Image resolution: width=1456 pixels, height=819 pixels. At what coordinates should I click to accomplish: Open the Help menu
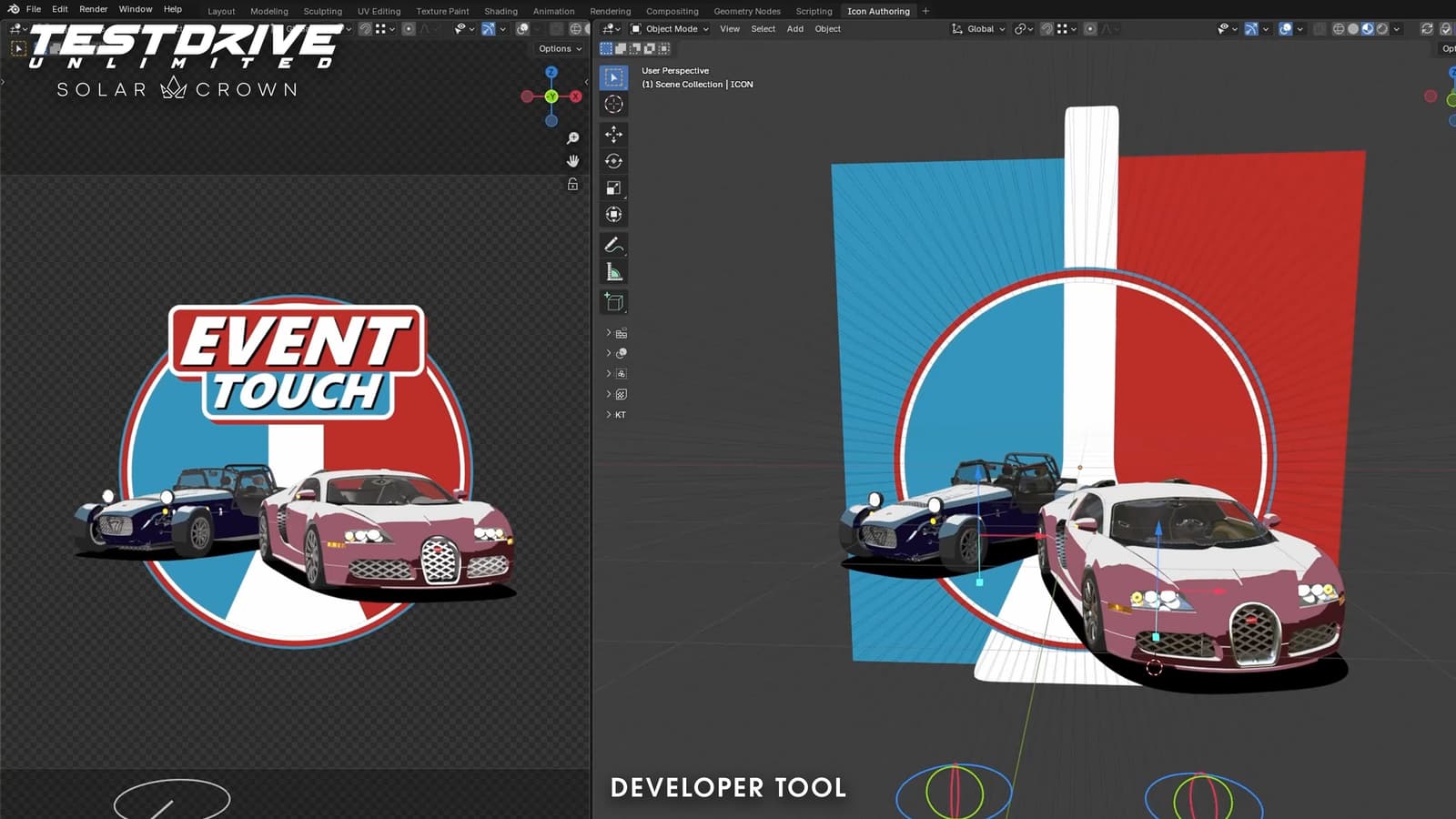(173, 9)
